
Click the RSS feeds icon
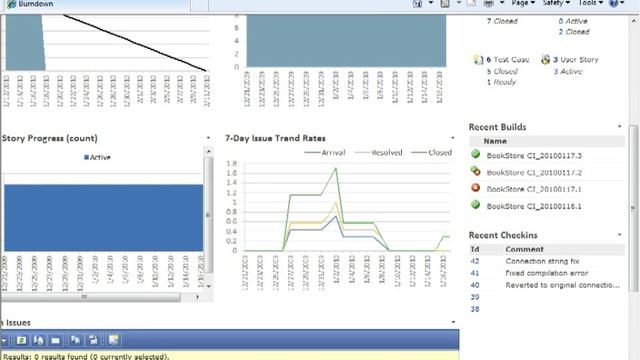tap(445, 3)
